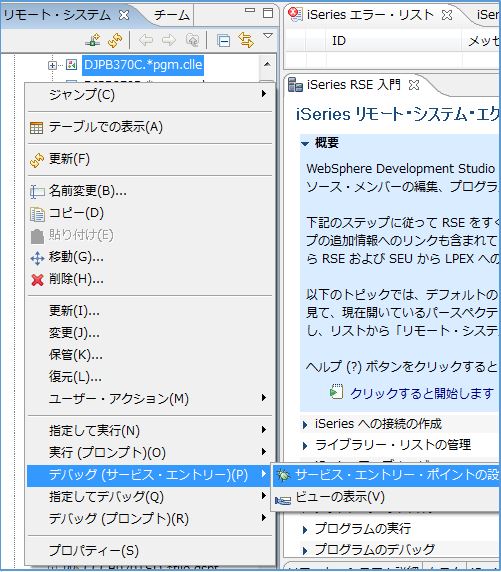Click the ID column header in error list
501x572 pixels.
tap(393, 41)
